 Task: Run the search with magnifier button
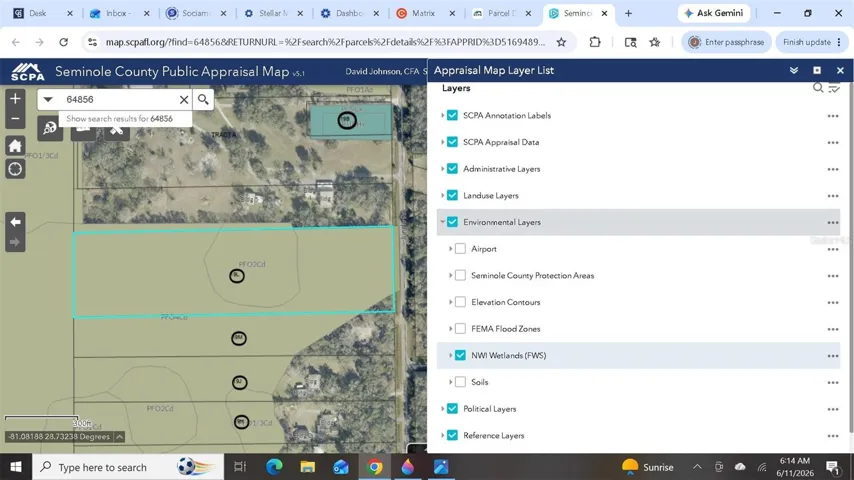coord(203,99)
